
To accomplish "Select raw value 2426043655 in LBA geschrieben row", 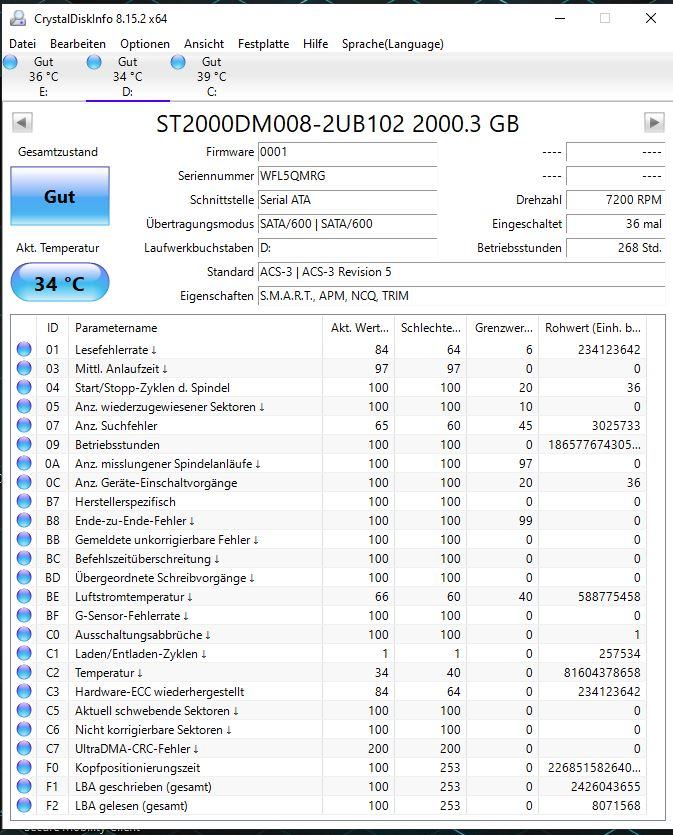I will pos(606,787).
